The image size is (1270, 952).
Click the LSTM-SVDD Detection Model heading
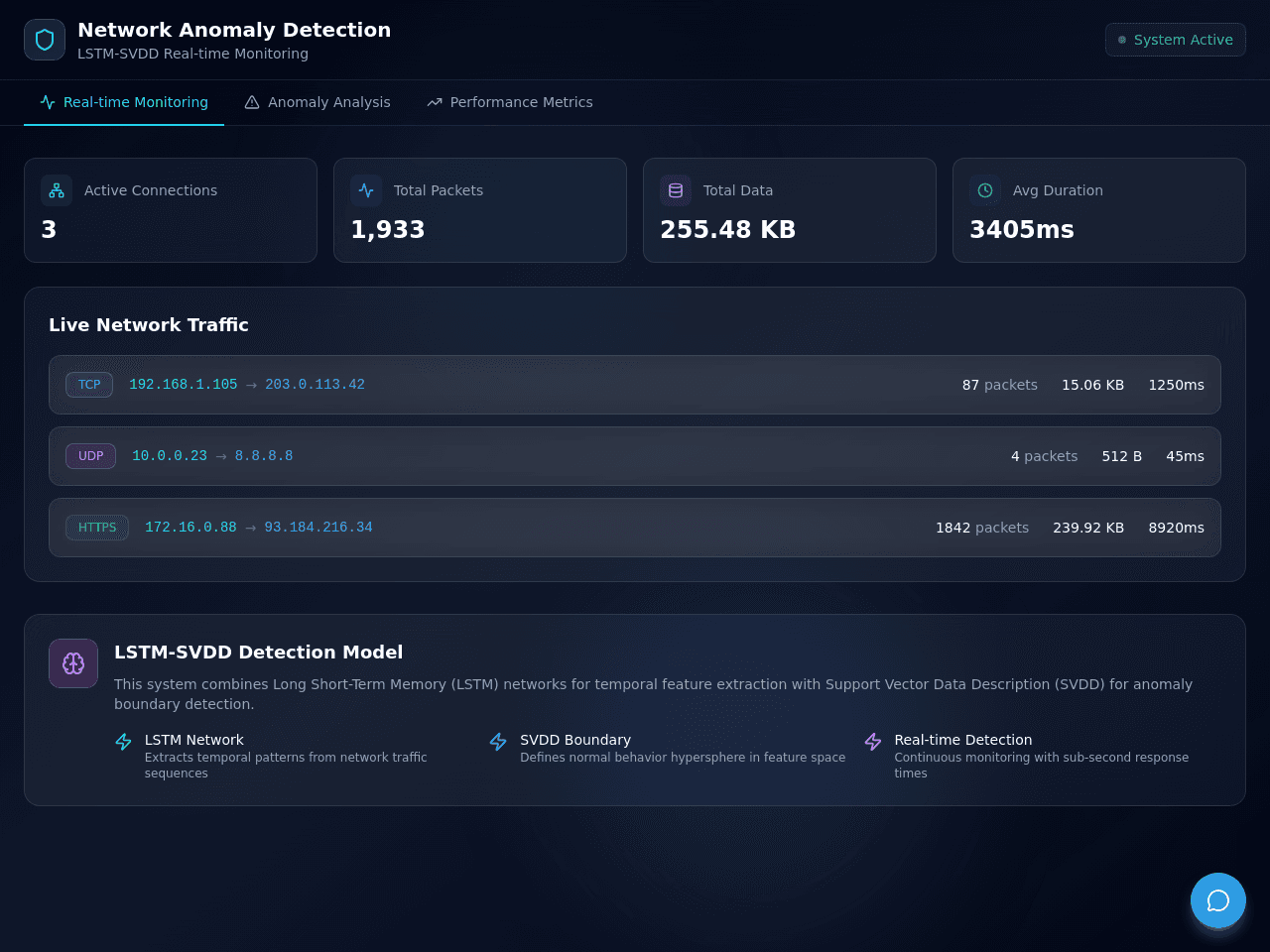coord(259,653)
